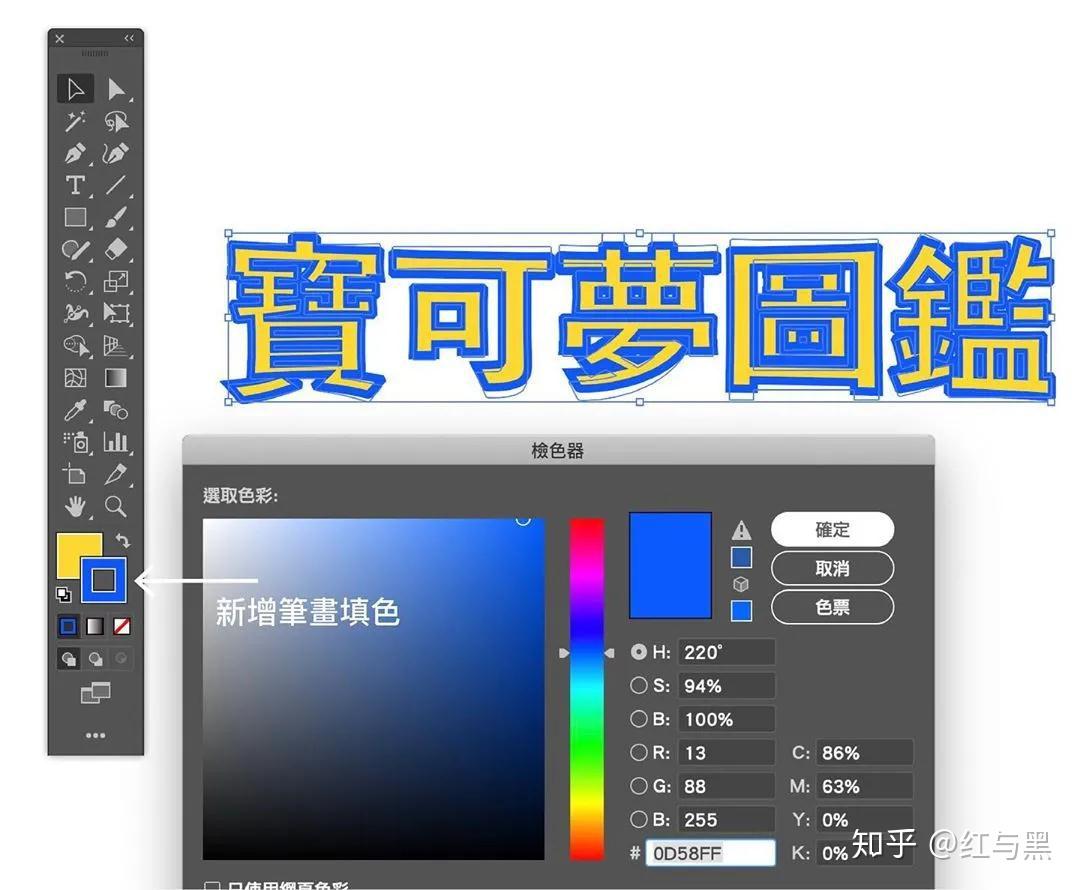Screen dimensions: 1080x890
Task: Click the C field showing 86%
Action: click(864, 752)
